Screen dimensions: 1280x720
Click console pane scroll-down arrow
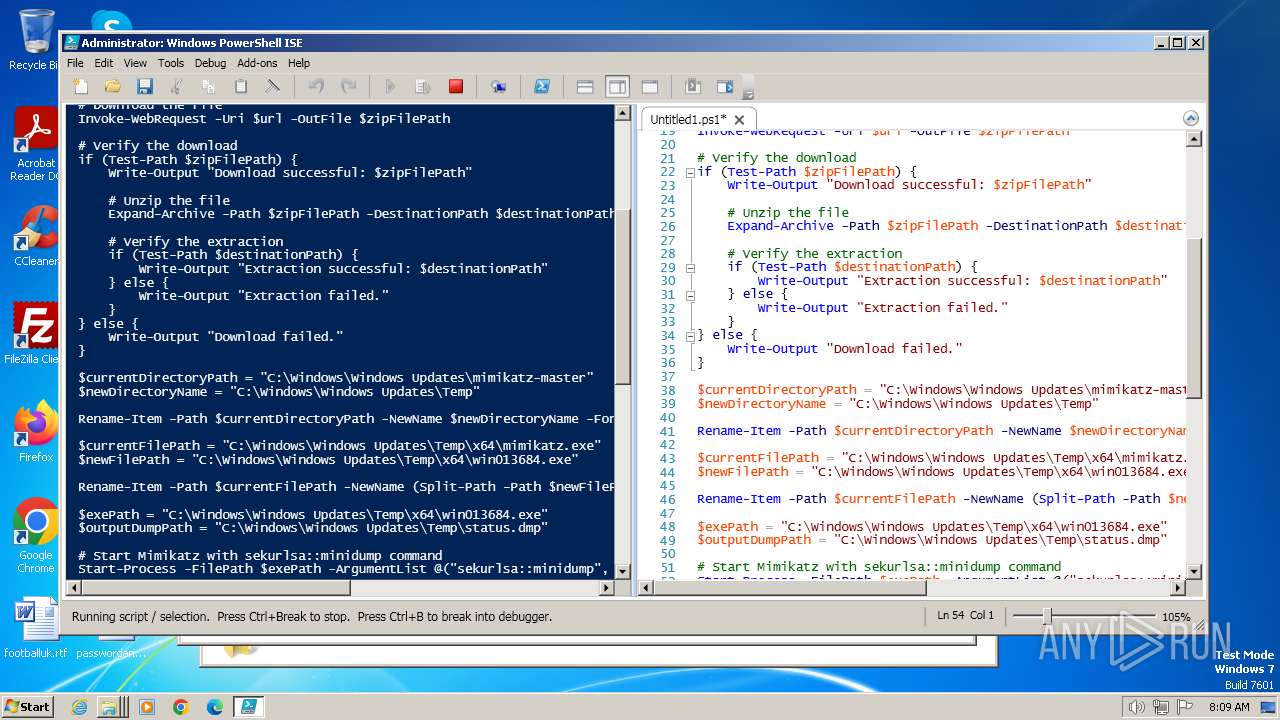click(x=622, y=571)
